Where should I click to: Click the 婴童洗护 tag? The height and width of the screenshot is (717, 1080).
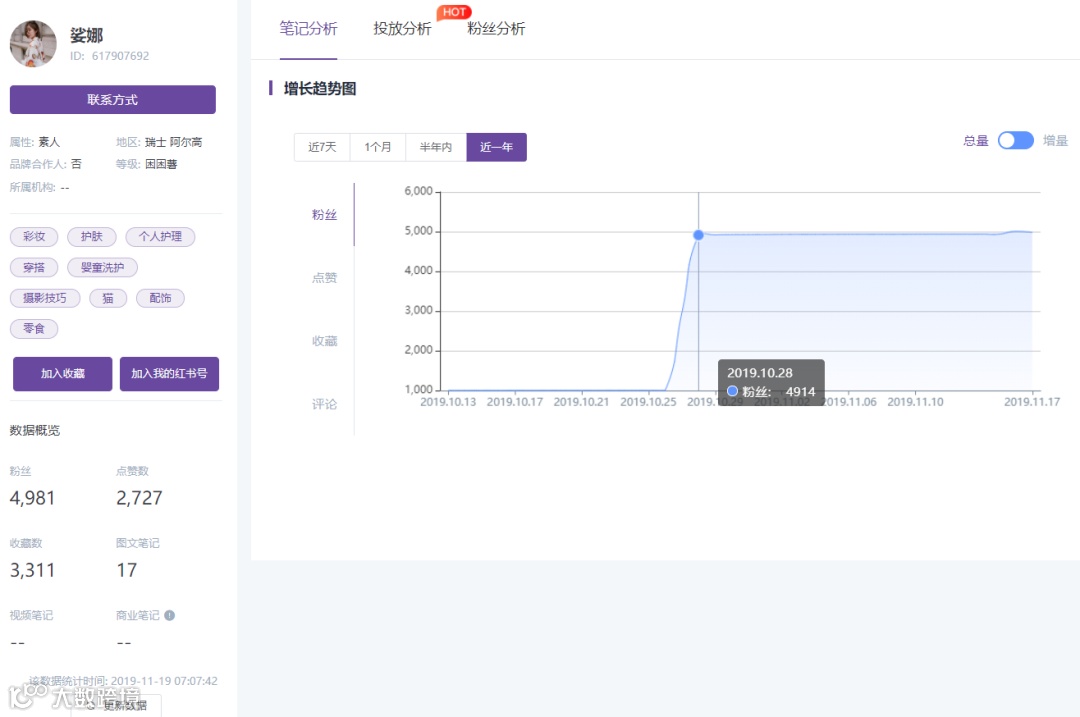[103, 267]
